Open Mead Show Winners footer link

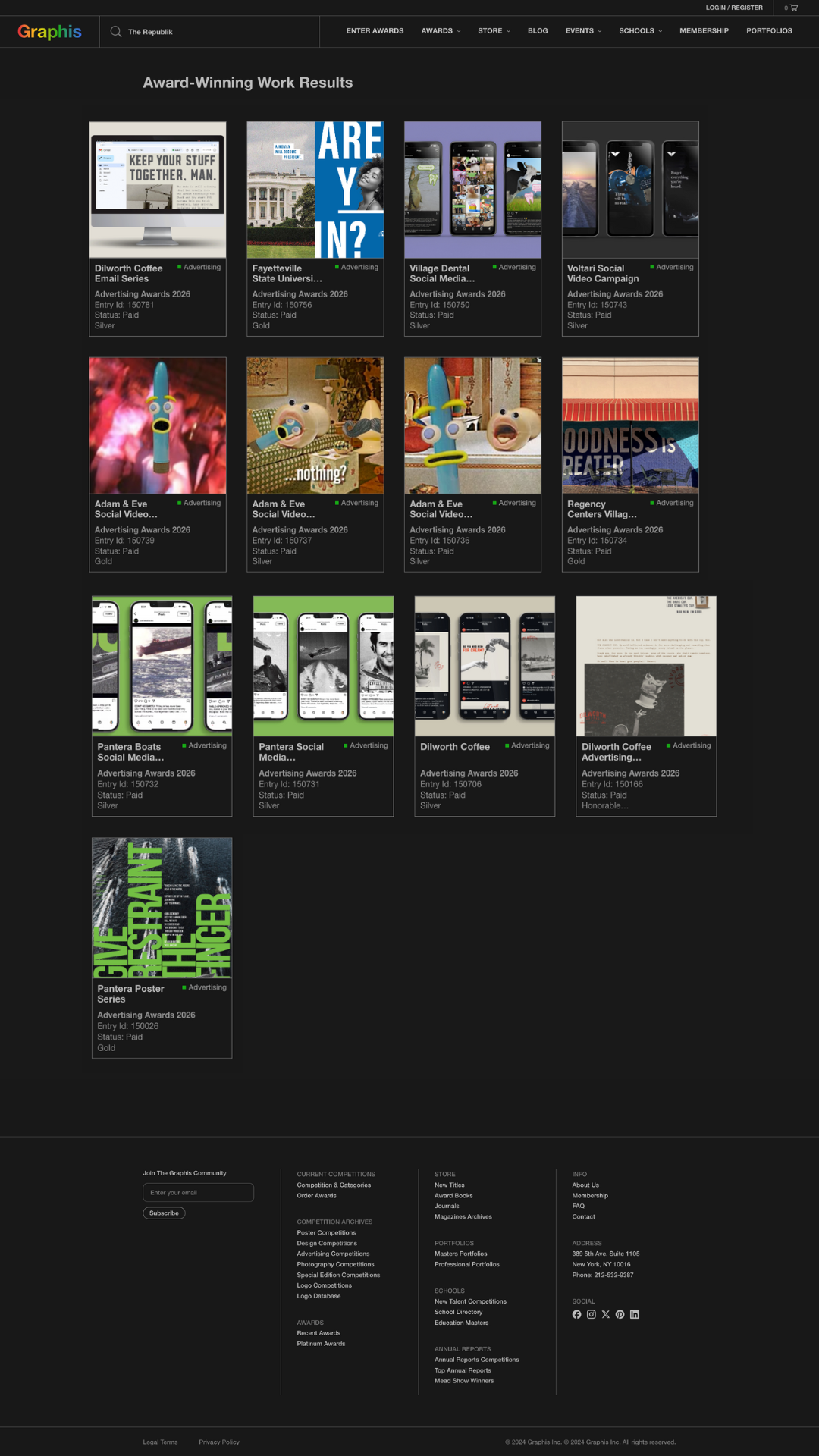coord(464,1381)
